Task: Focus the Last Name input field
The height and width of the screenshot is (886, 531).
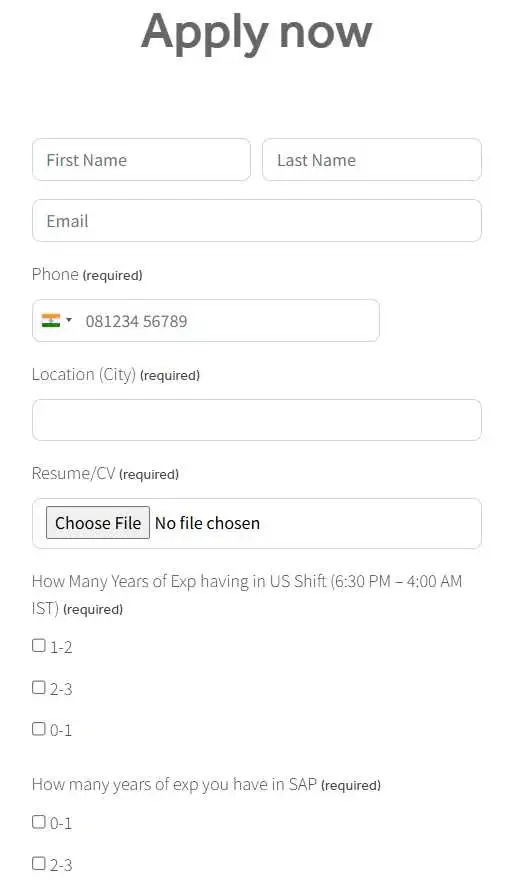Action: pyautogui.click(x=372, y=160)
